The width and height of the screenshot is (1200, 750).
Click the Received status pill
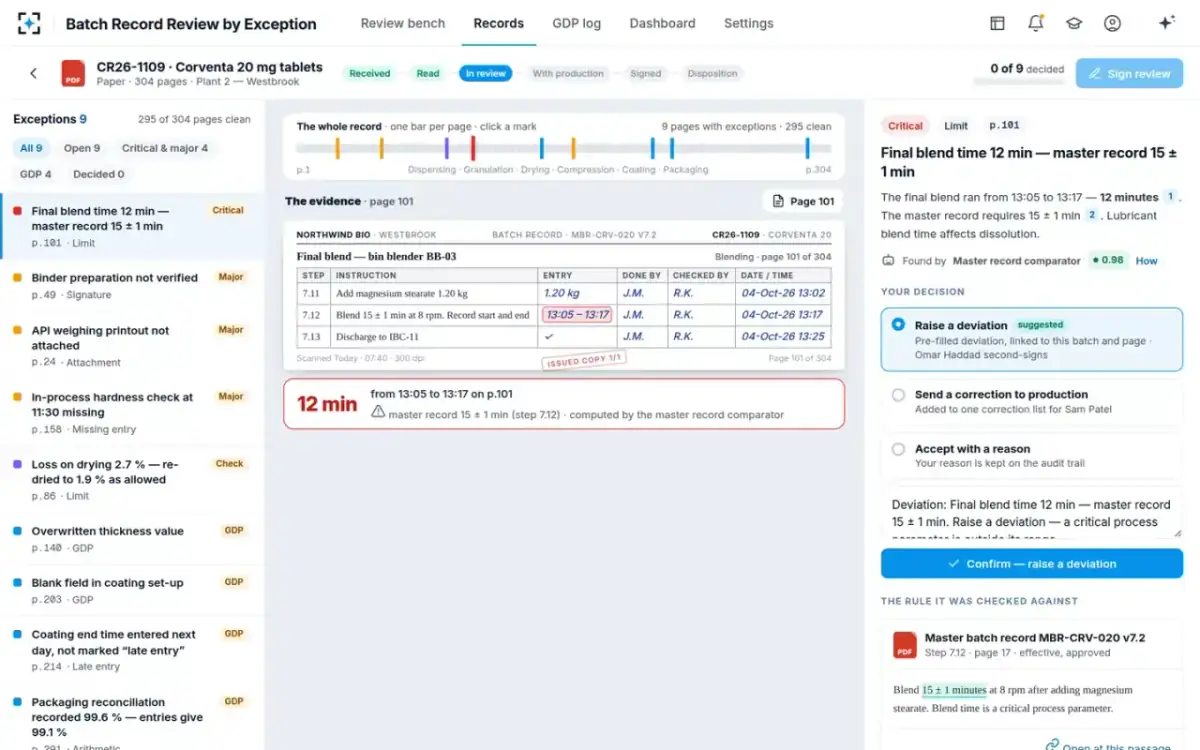[370, 73]
